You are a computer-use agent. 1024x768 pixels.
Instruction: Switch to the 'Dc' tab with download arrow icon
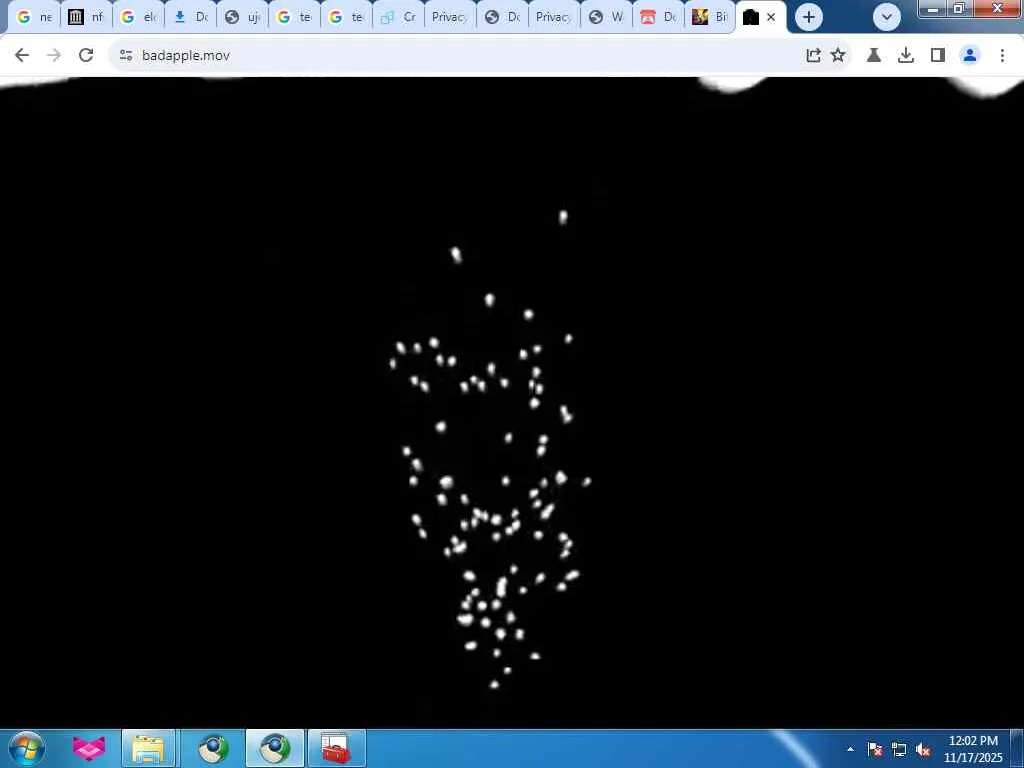(191, 18)
